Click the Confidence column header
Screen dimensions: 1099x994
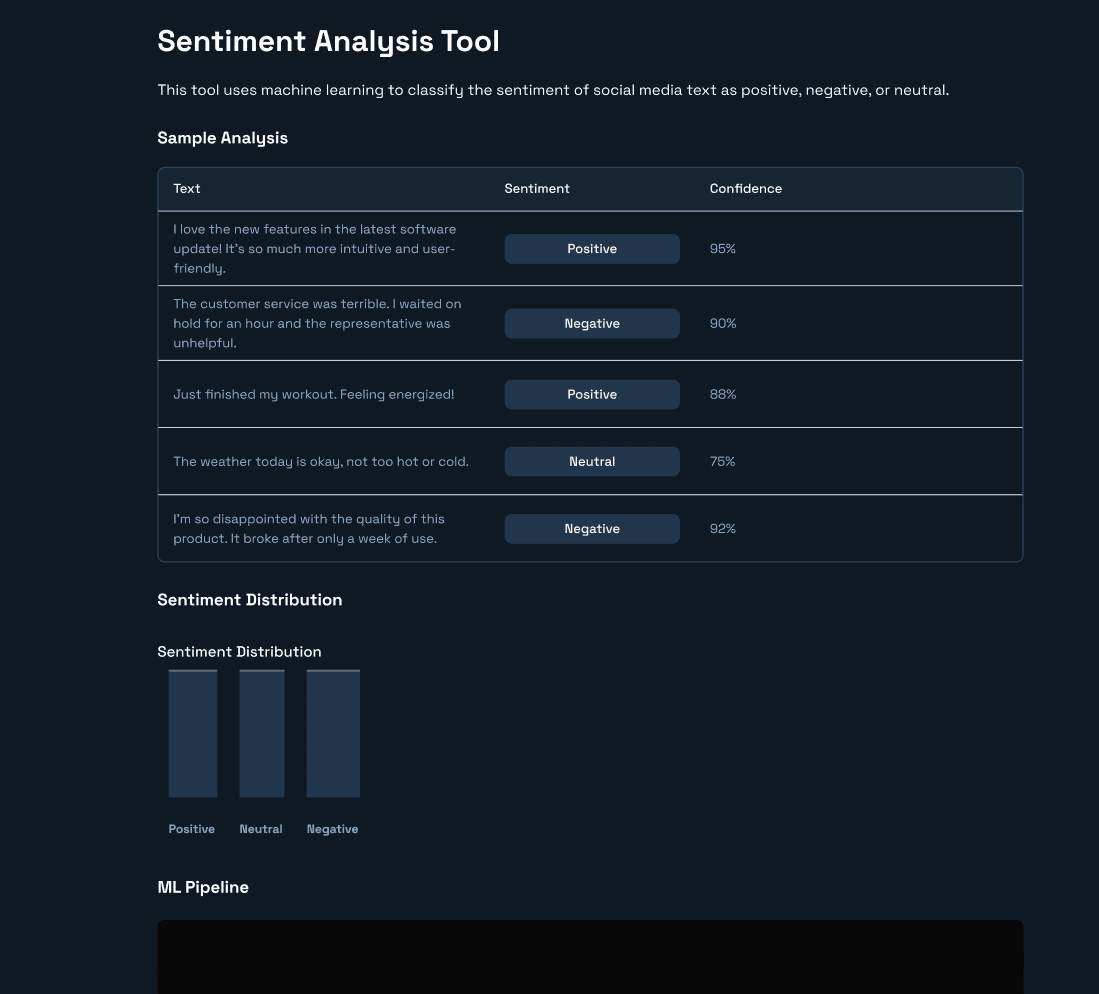pyautogui.click(x=746, y=189)
